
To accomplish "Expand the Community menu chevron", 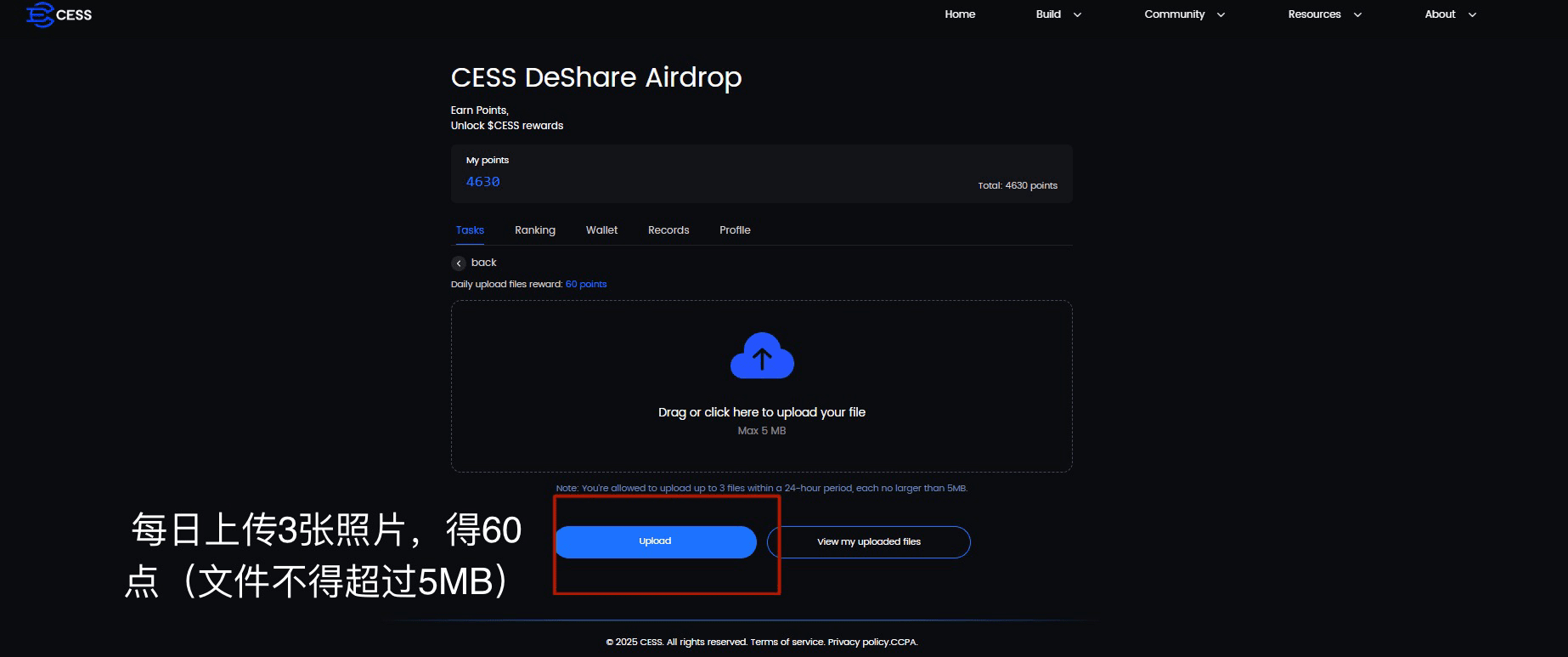I will (1221, 15).
